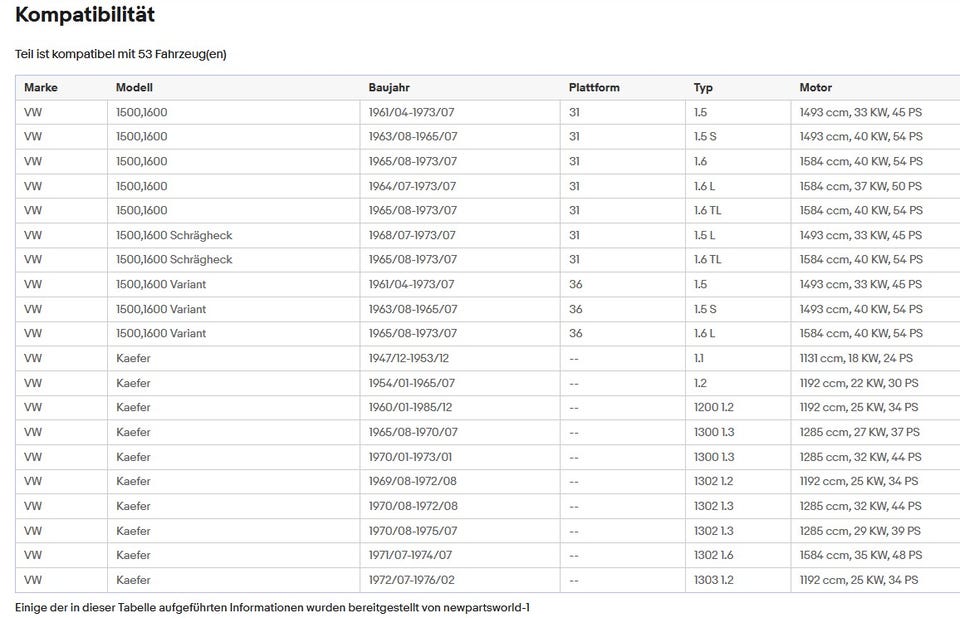The height and width of the screenshot is (618, 960).
Task: Click the 'Marke' column header
Action: (x=40, y=88)
